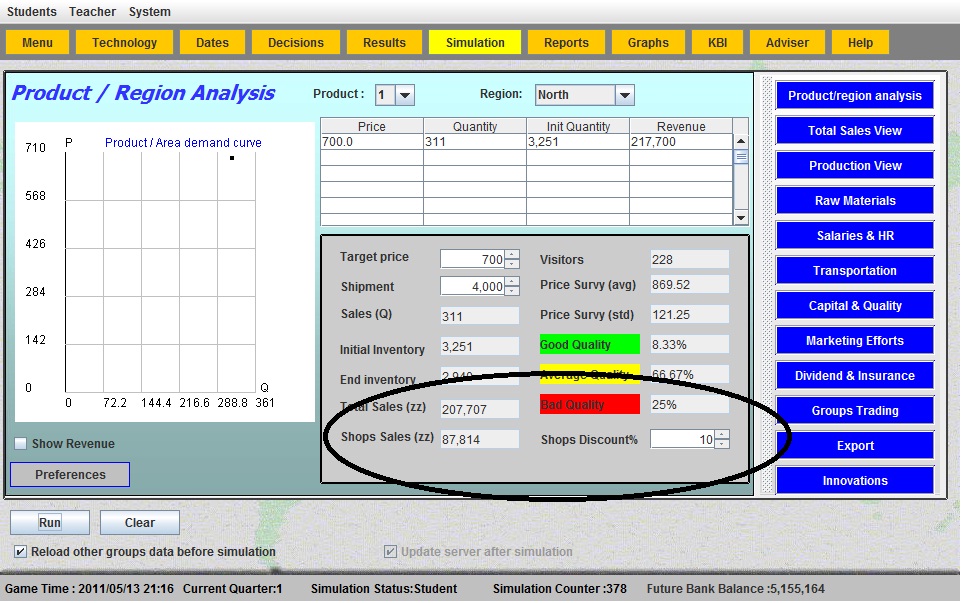
Task: Open the Product number dropdown
Action: (405, 95)
